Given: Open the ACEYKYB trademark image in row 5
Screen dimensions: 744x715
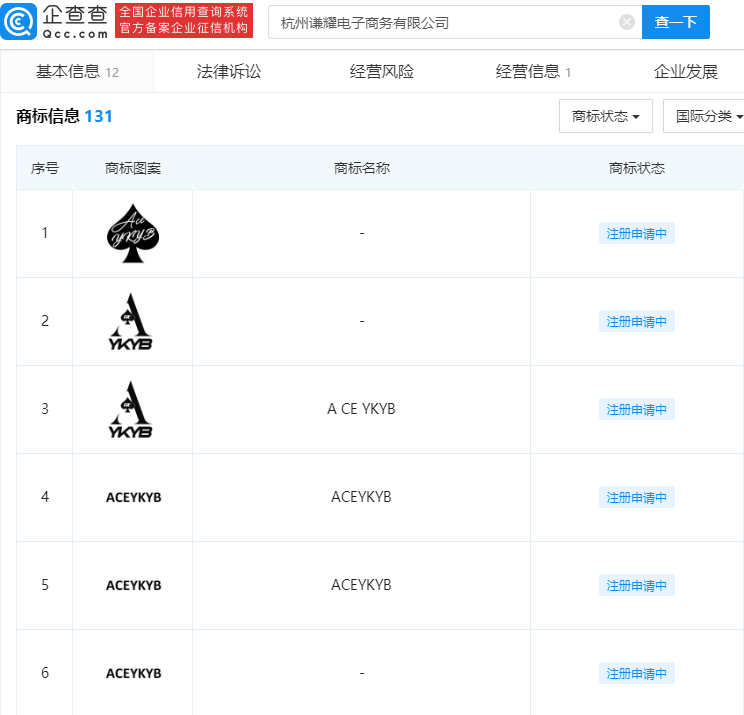Looking at the screenshot, I should pos(133,585).
